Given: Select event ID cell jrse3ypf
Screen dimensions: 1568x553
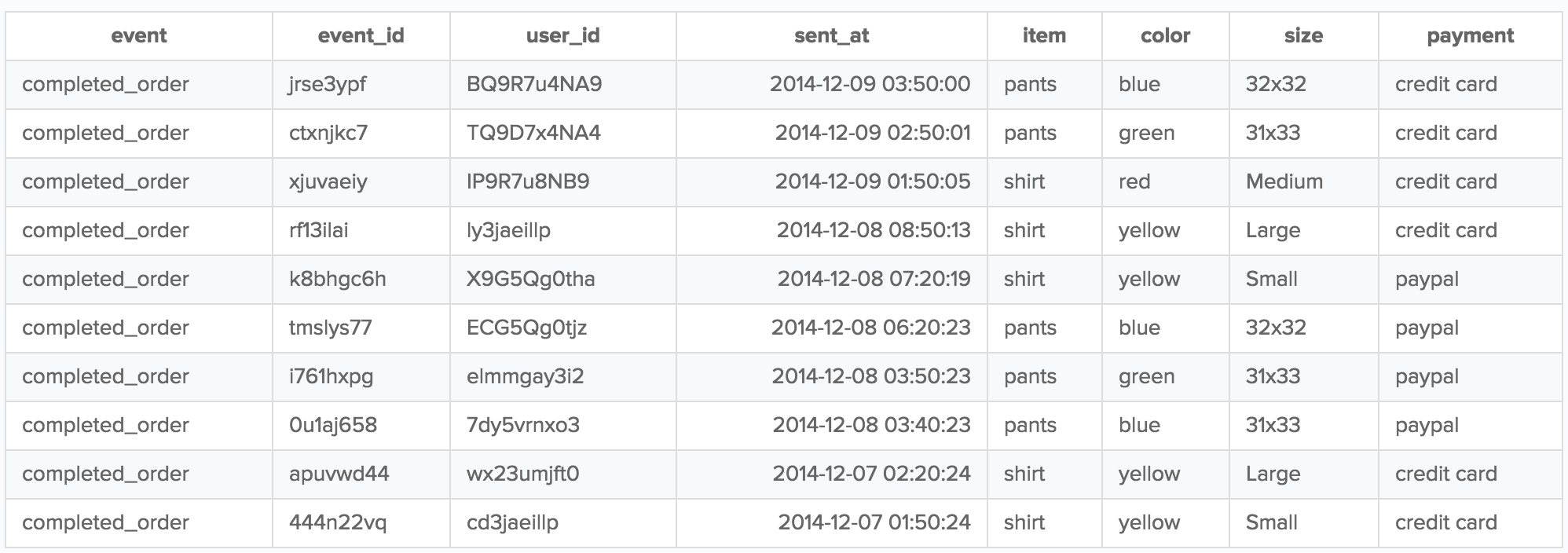Looking at the screenshot, I should 328,85.
